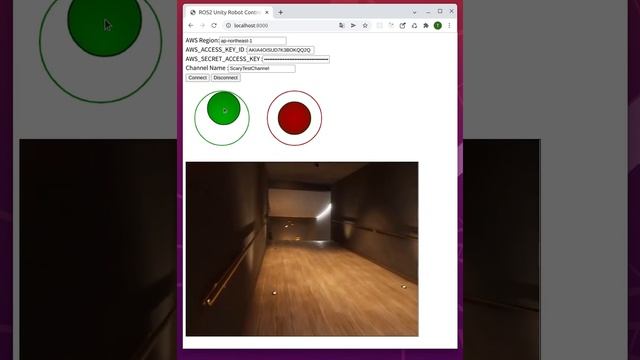
Task: Click the send/share page icon
Action: click(x=353, y=25)
